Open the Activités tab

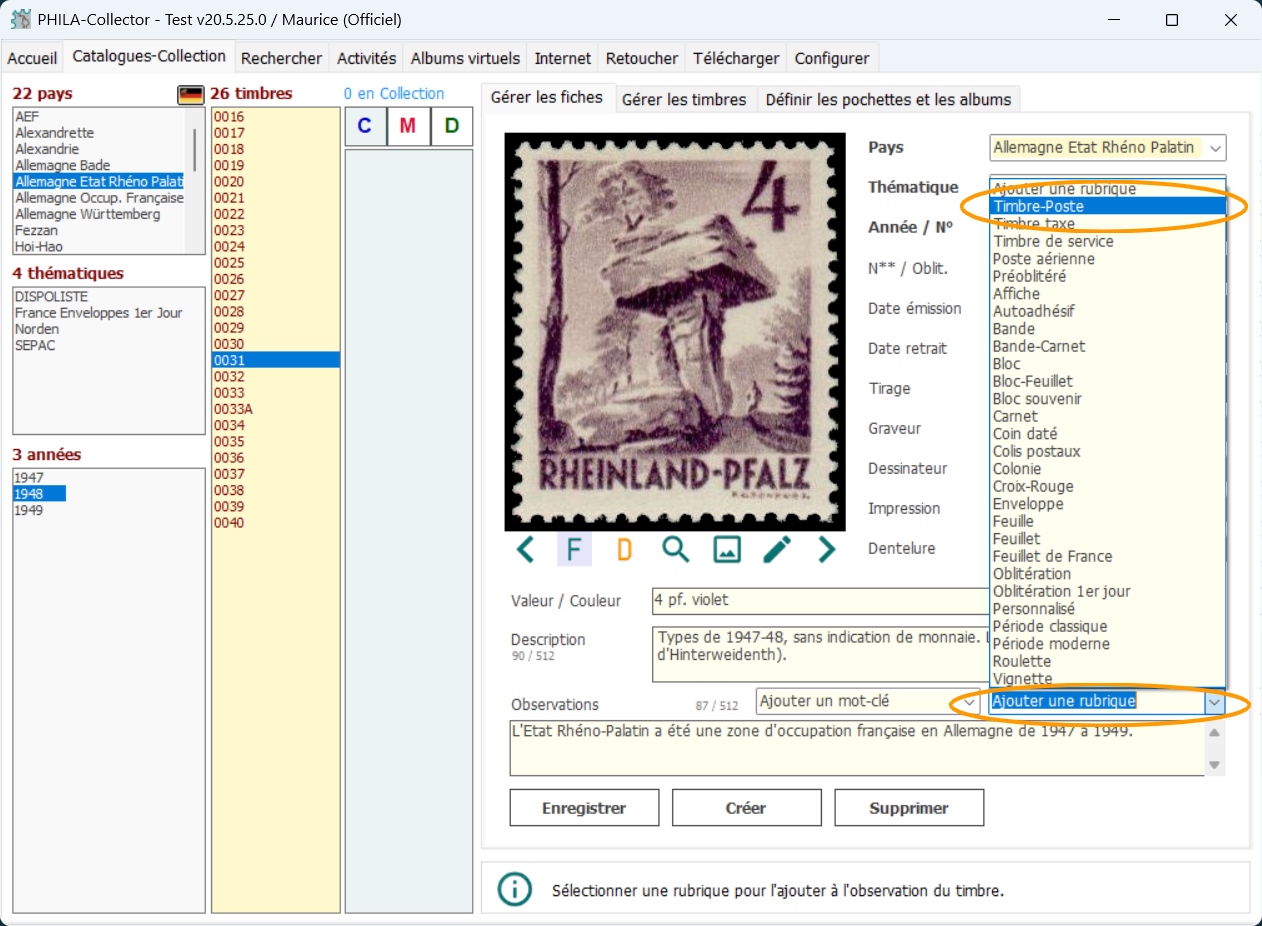pos(367,58)
